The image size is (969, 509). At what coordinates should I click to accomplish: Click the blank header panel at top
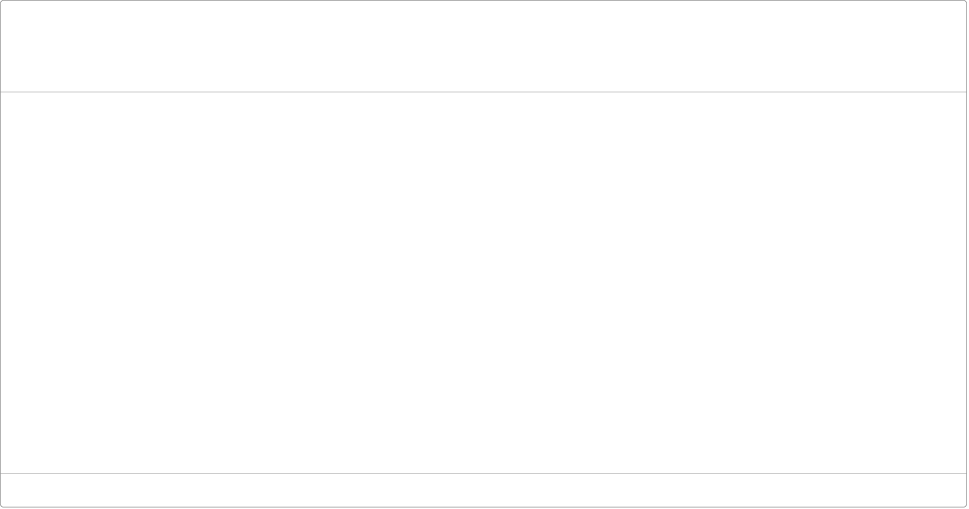click(x=484, y=47)
